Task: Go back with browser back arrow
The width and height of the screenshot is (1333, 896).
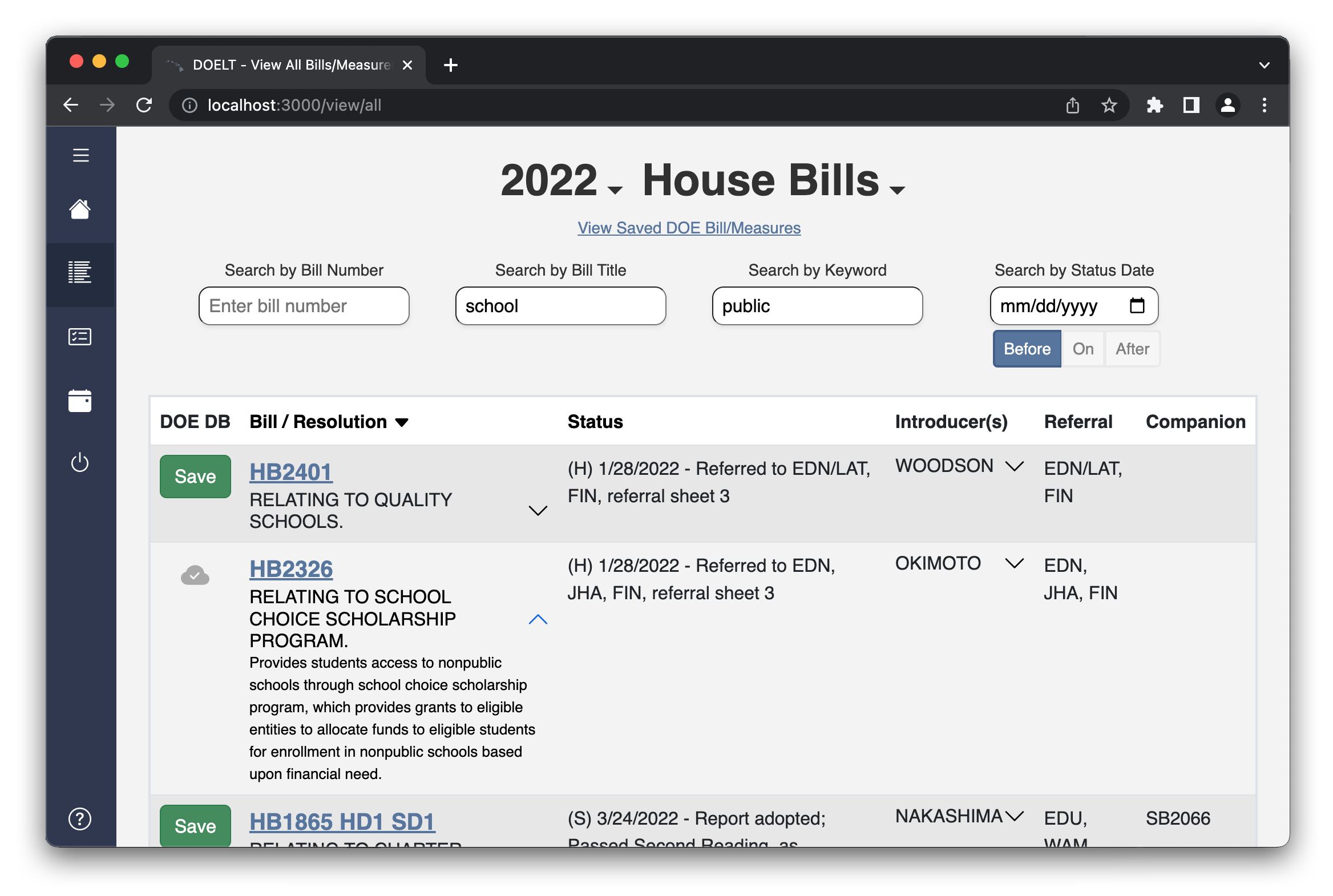Action: pyautogui.click(x=71, y=105)
